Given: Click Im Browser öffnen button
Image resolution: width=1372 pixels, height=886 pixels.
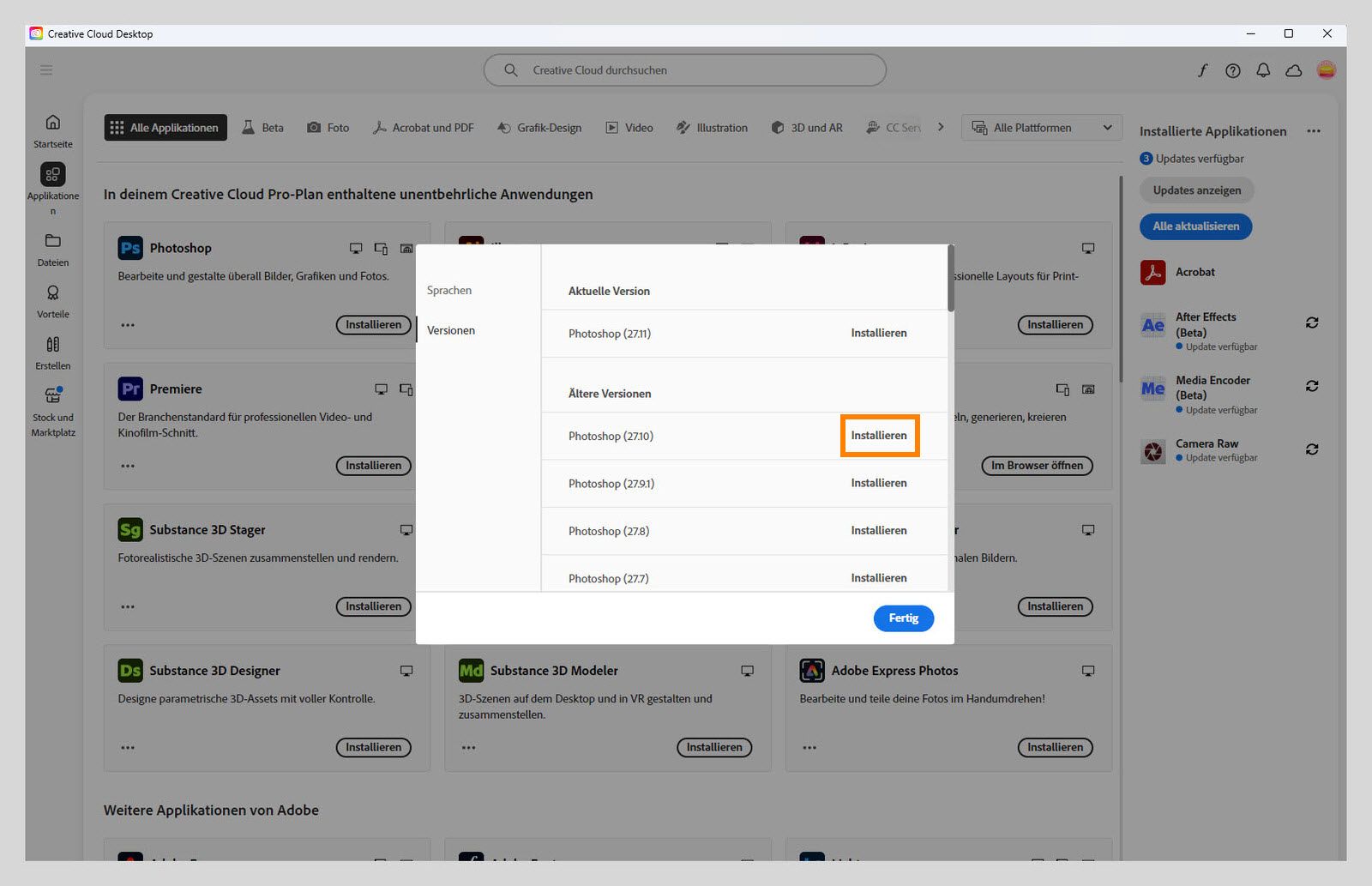Looking at the screenshot, I should pyautogui.click(x=1037, y=466).
